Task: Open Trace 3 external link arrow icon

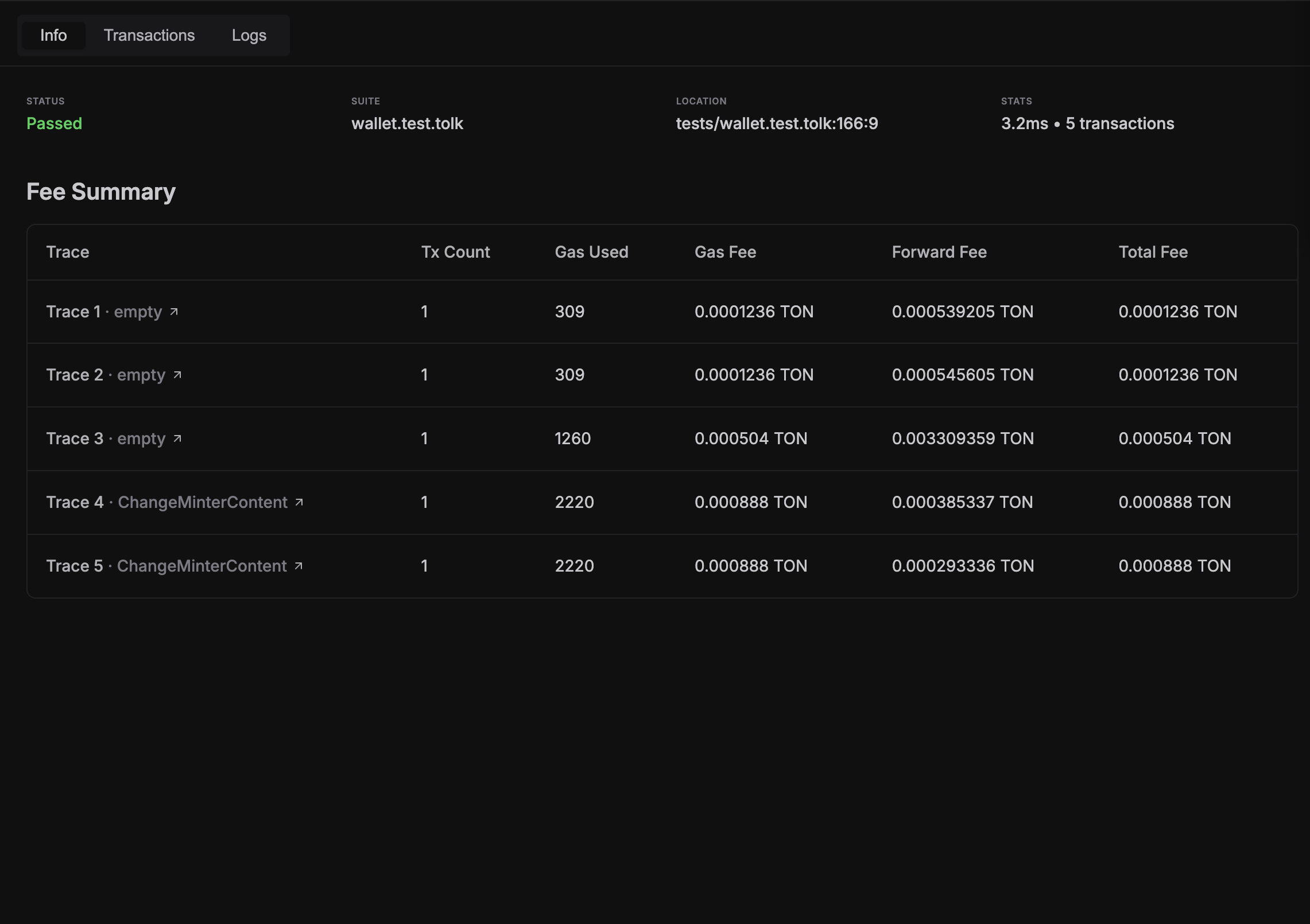Action: point(177,438)
